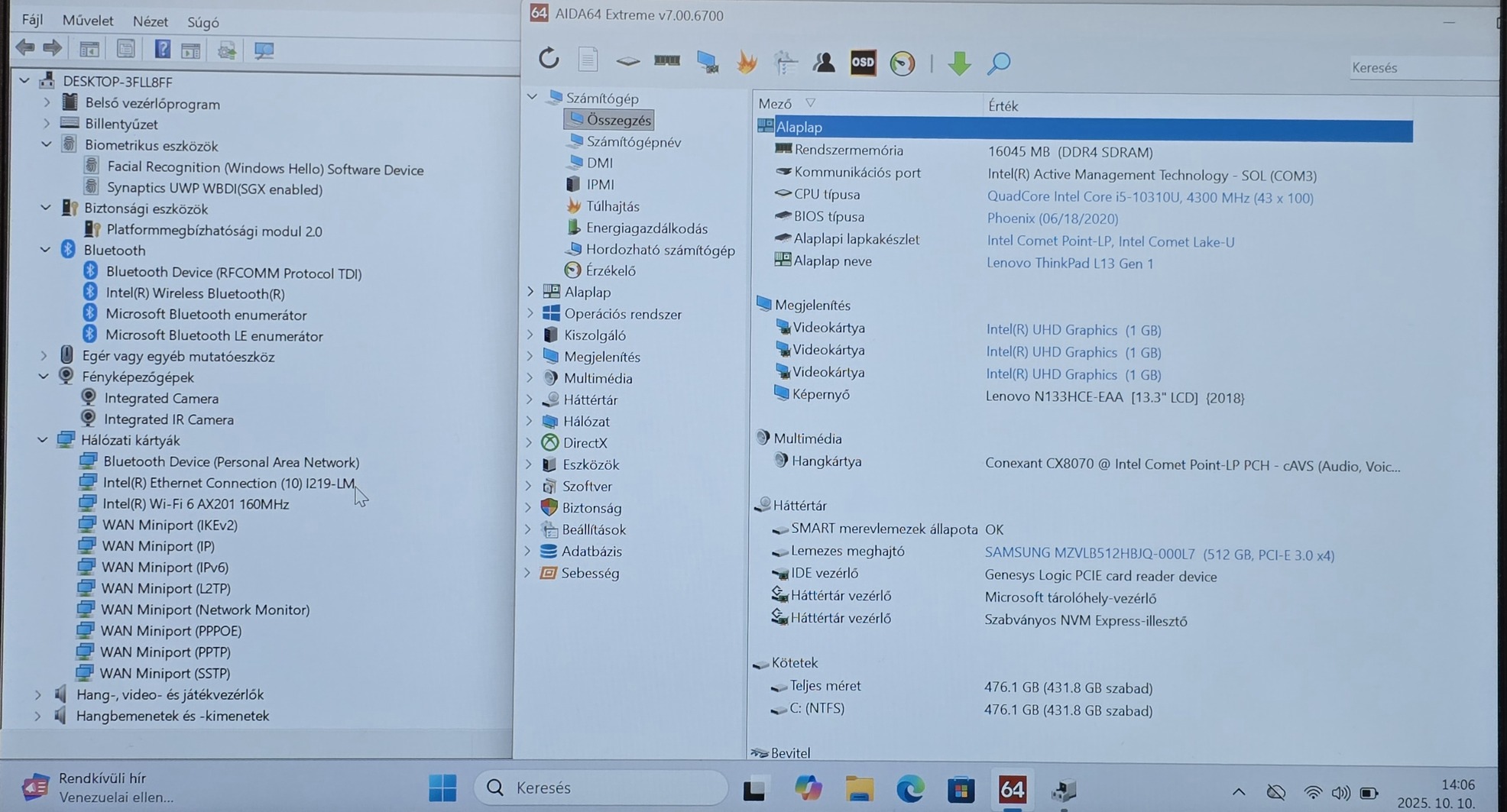Open the monitor diagnostics icon in AIDA64 toolbar
This screenshot has width=1507, height=812.
pyautogui.click(x=707, y=62)
